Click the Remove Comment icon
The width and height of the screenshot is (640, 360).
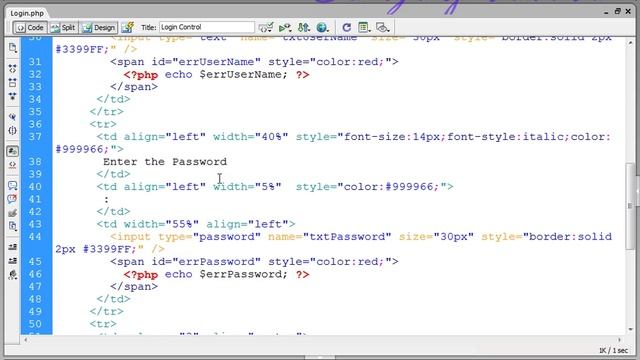[x=13, y=199]
